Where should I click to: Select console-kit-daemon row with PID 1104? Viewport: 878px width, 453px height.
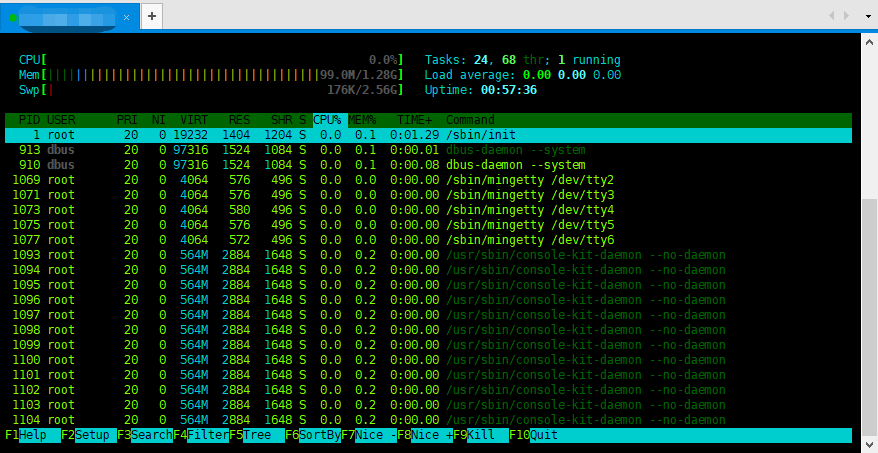(428, 420)
